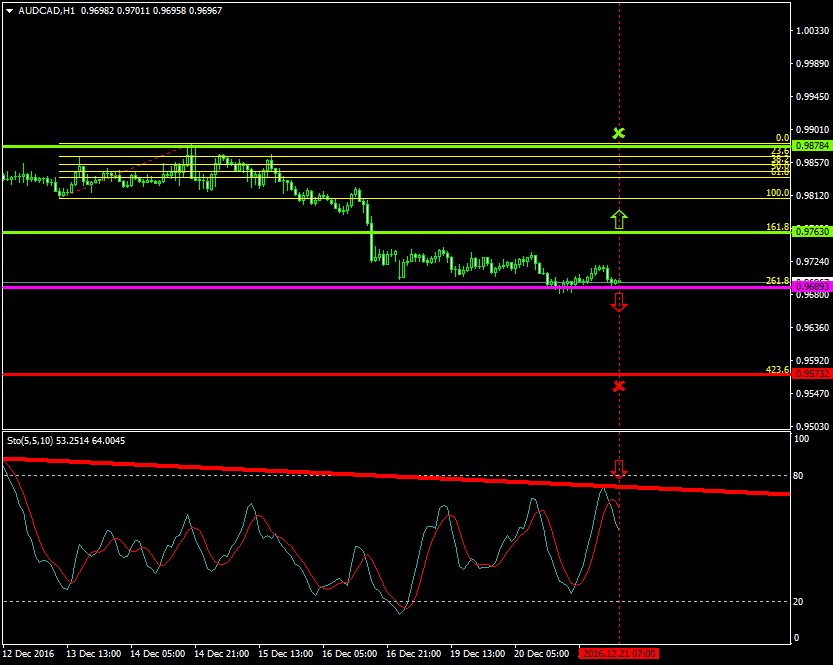The height and width of the screenshot is (665, 833).
Task: Click the 0.95920 price axis label
Action: pos(812,361)
